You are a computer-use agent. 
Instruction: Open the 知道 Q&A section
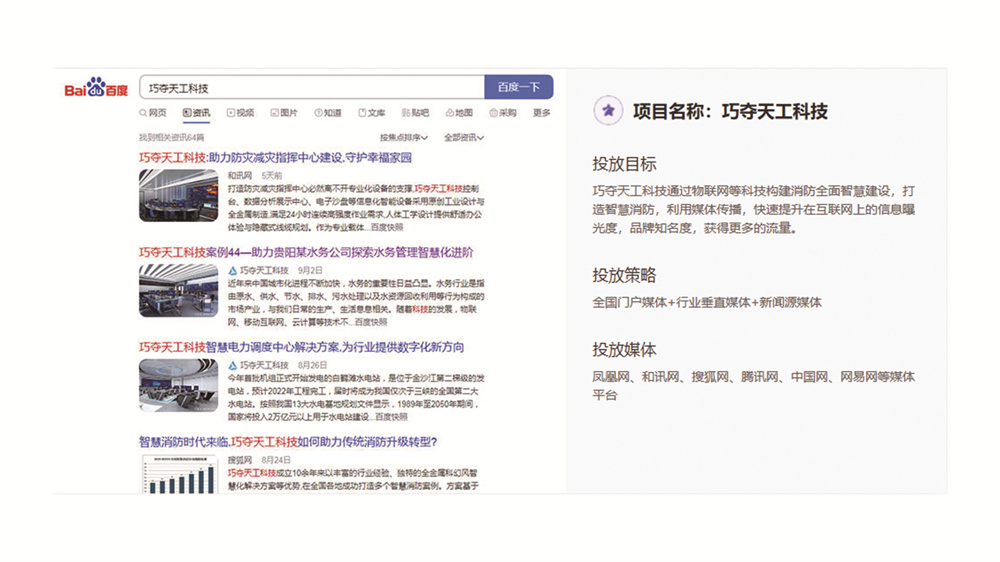[327, 113]
